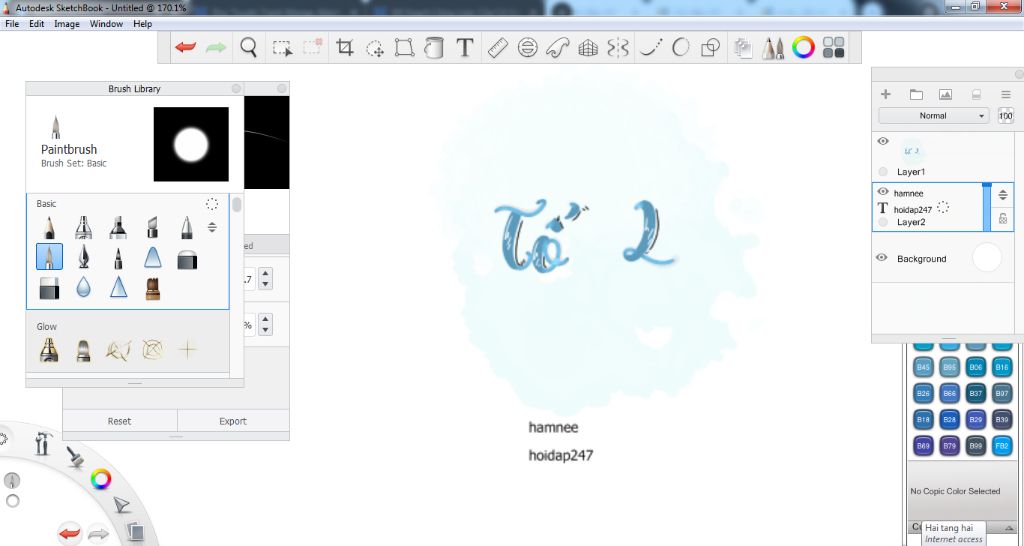Add a layer group folder
1024x546 pixels.
[916, 95]
